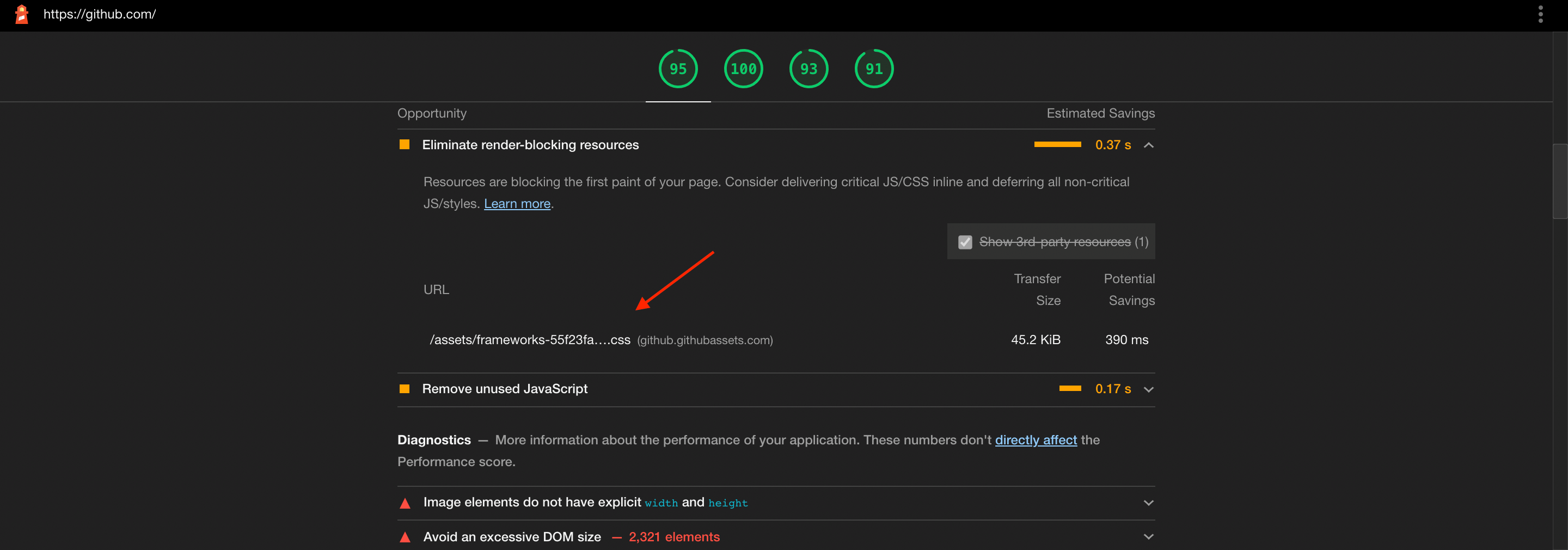Open the frameworks-55f23fa css asset URL
This screenshot has width=1568, height=550.
click(530, 340)
